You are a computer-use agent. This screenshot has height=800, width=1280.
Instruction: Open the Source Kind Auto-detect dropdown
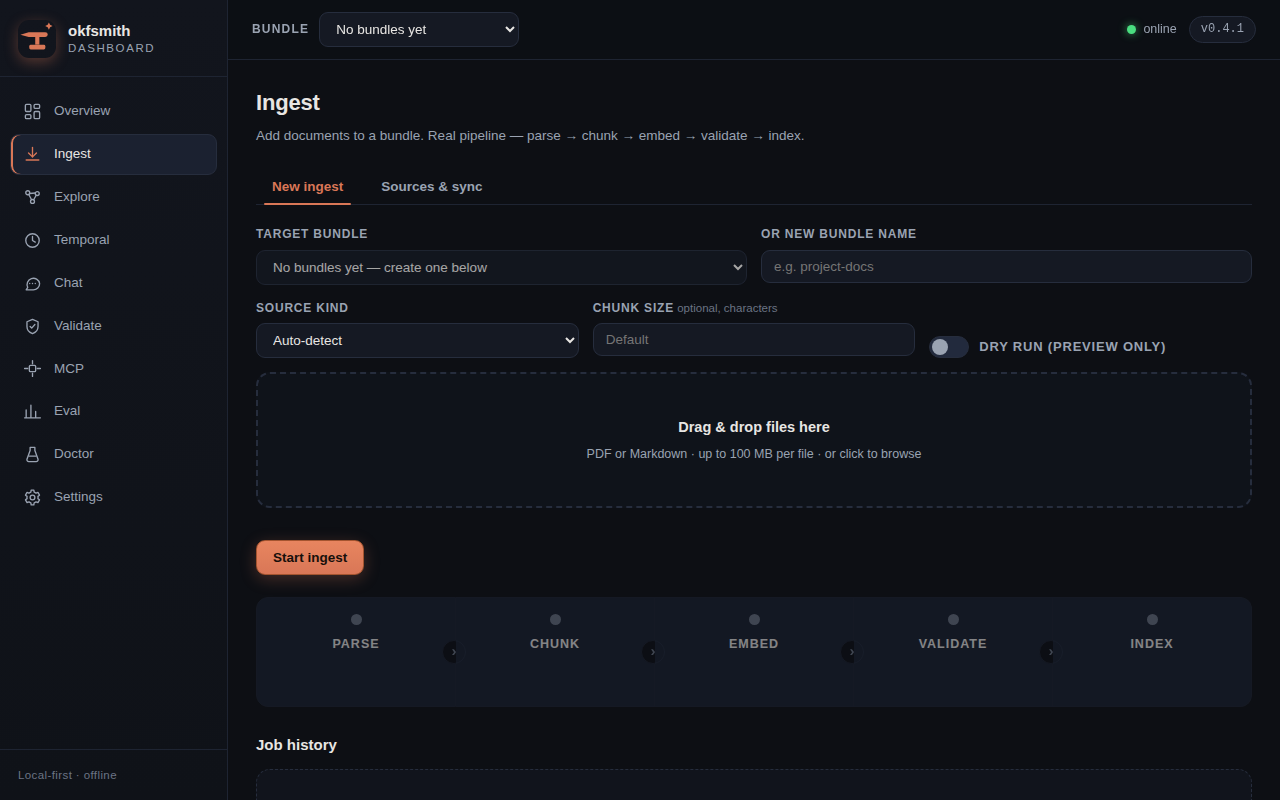point(417,340)
